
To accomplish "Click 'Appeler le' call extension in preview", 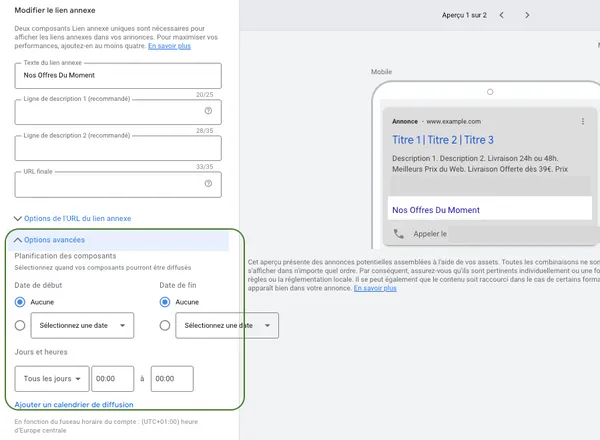I will [x=430, y=234].
